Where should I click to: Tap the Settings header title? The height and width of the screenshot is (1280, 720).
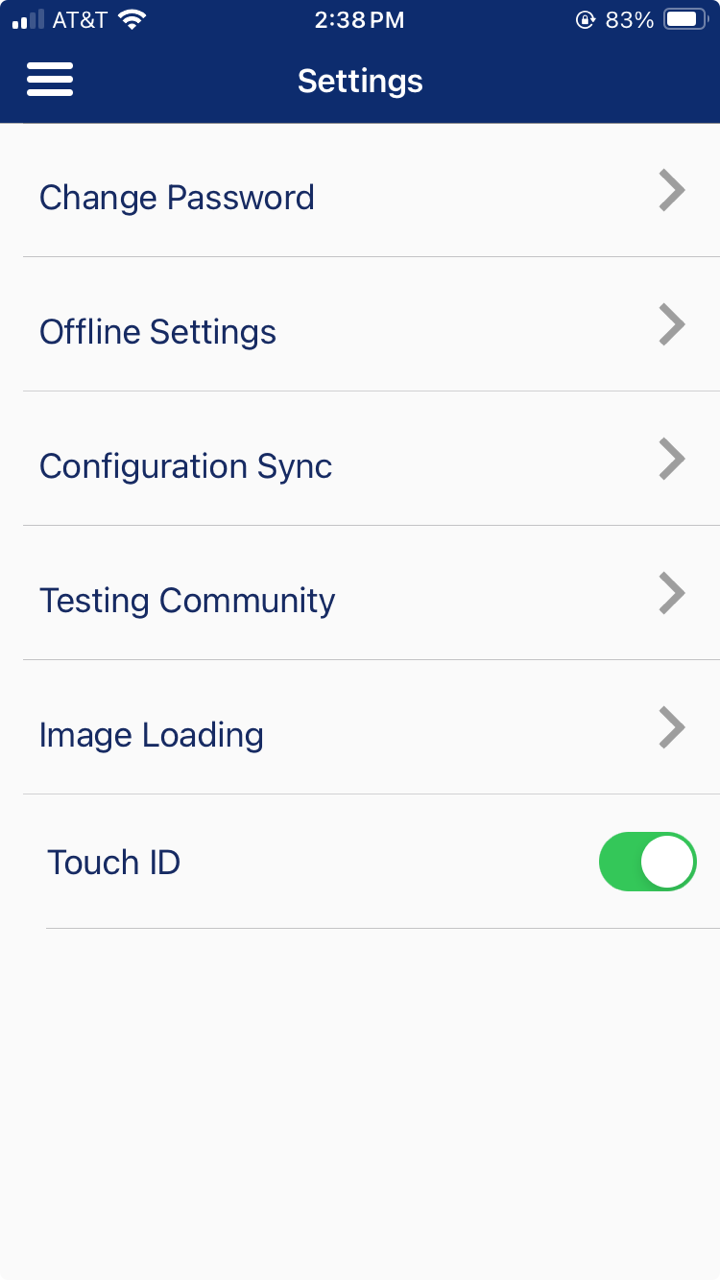[360, 81]
